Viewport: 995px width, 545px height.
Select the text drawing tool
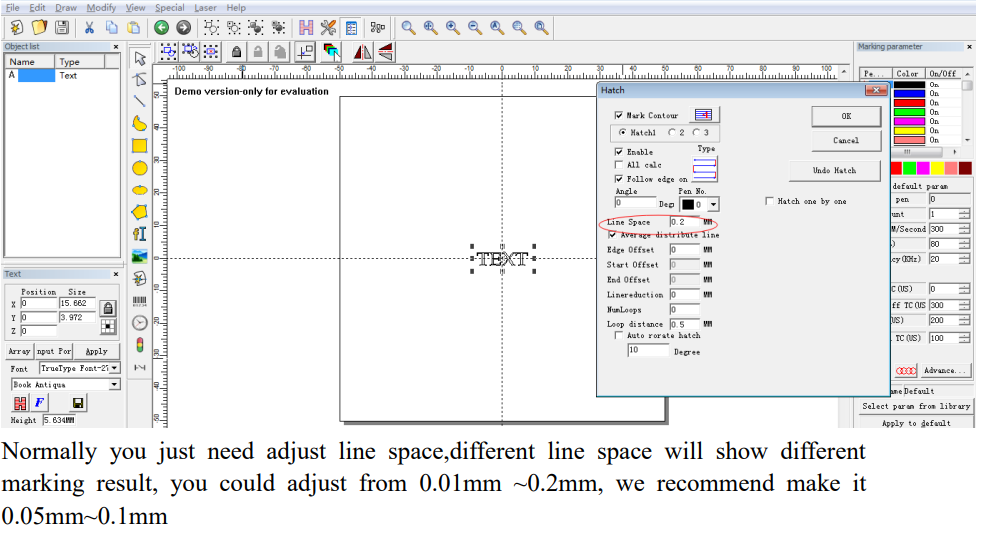pos(140,234)
